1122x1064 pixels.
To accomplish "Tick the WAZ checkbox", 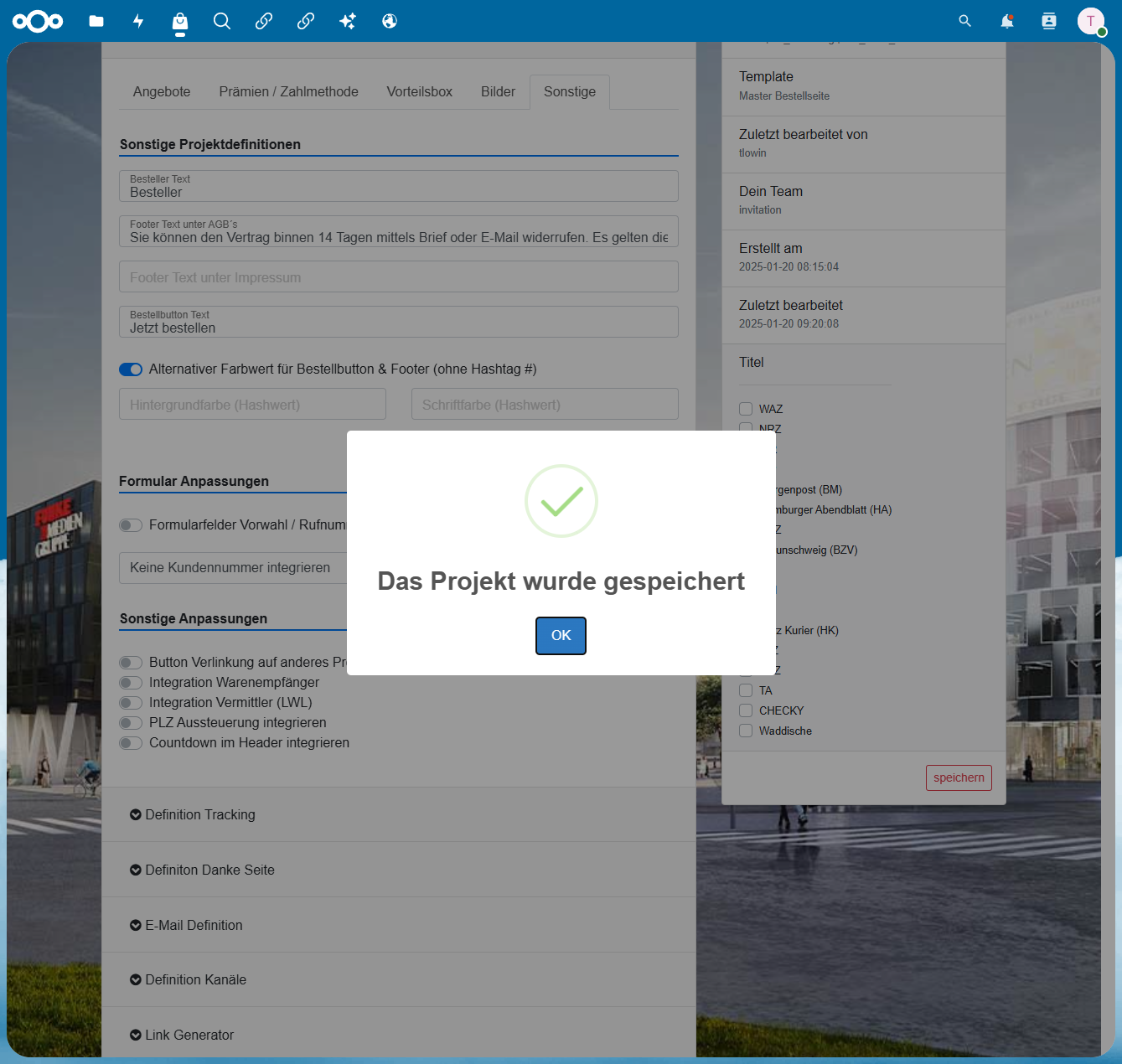I will click(x=746, y=409).
